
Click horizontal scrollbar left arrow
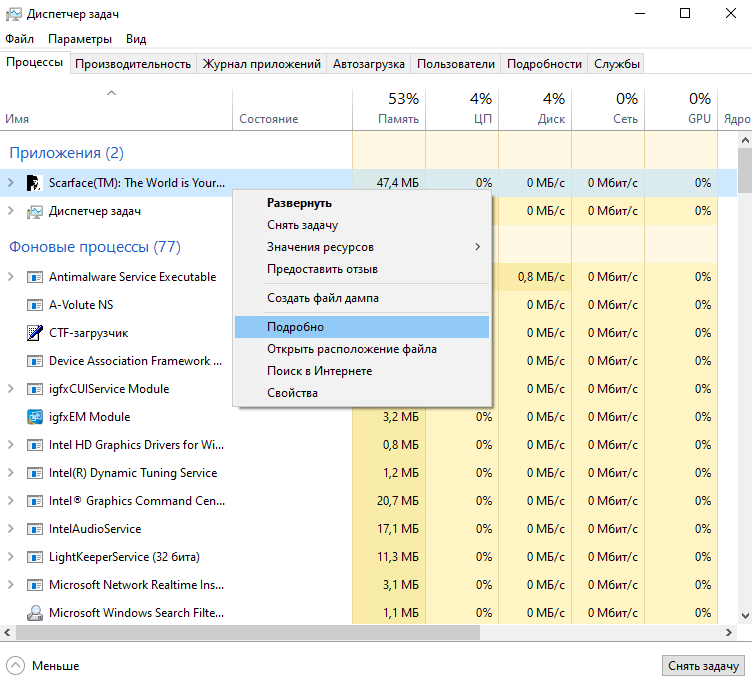tap(7, 632)
